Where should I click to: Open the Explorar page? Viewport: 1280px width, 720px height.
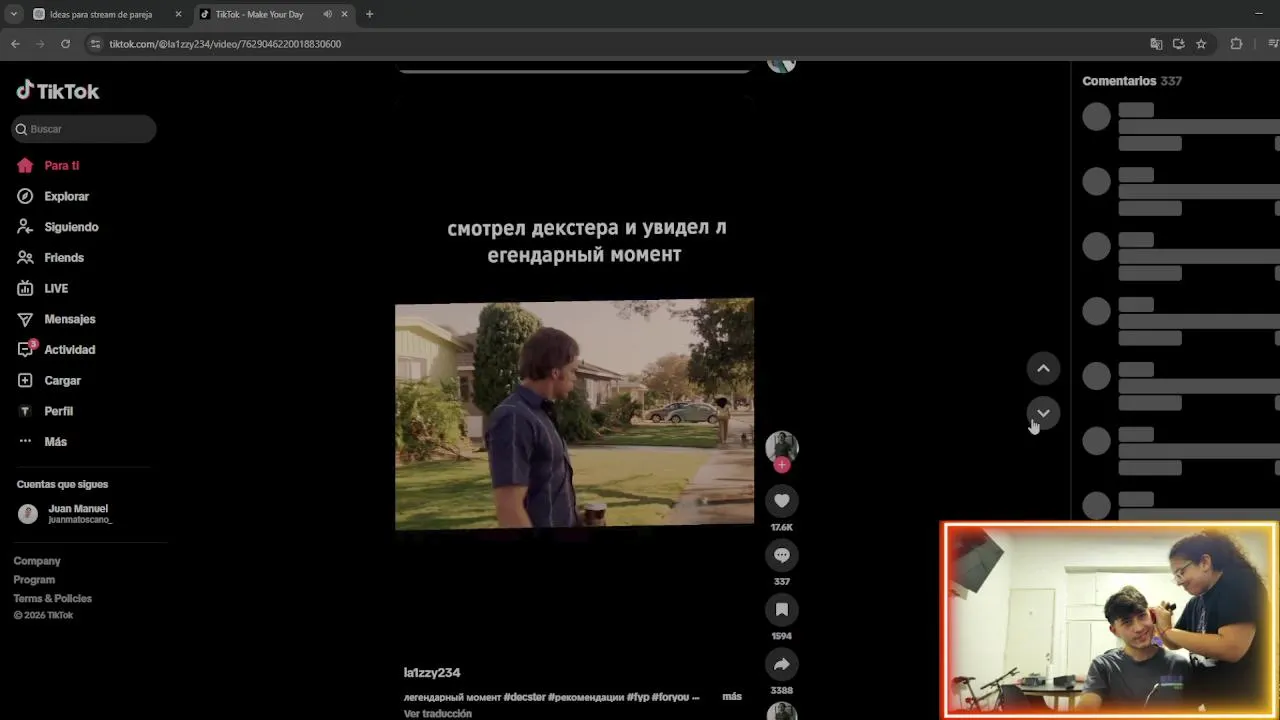tap(53, 197)
